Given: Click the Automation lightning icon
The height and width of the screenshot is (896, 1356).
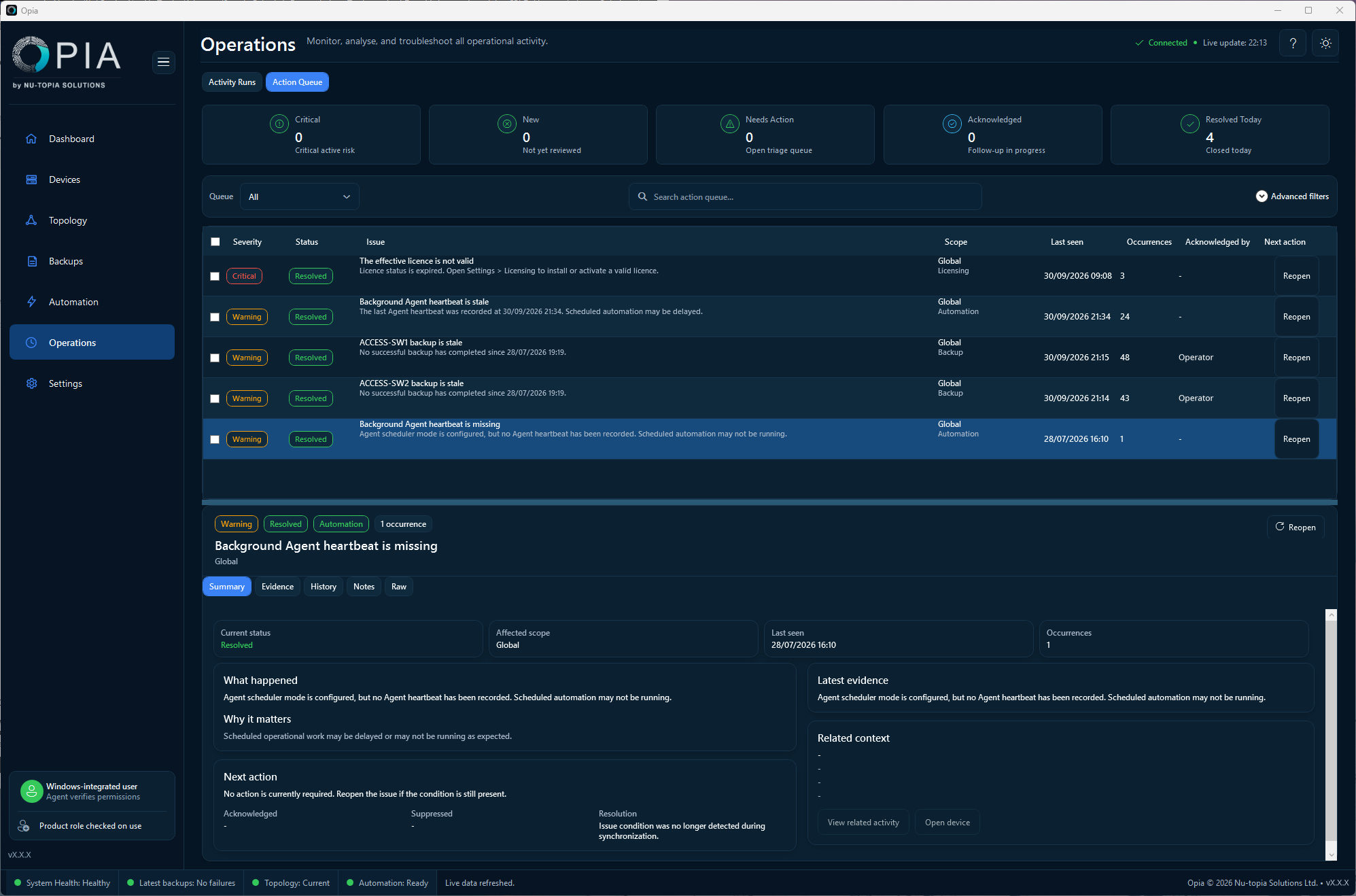Looking at the screenshot, I should point(31,302).
